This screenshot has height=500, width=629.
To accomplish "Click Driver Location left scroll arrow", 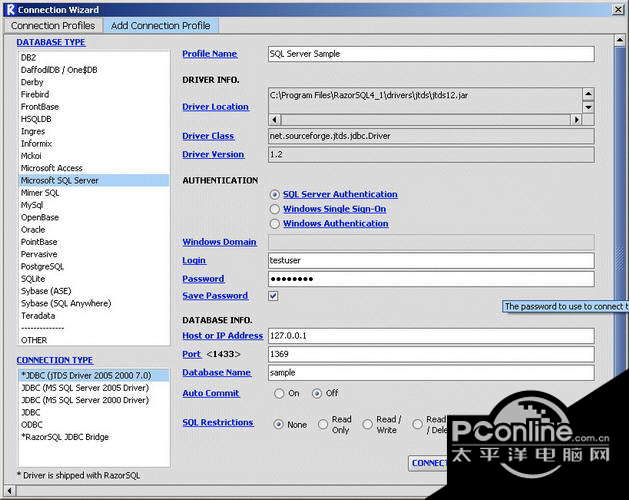I will (x=275, y=120).
